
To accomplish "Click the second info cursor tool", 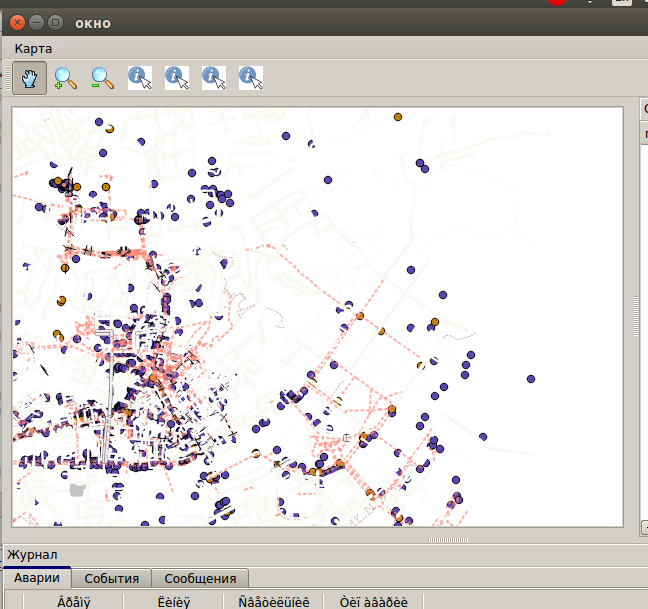I will click(x=177, y=78).
